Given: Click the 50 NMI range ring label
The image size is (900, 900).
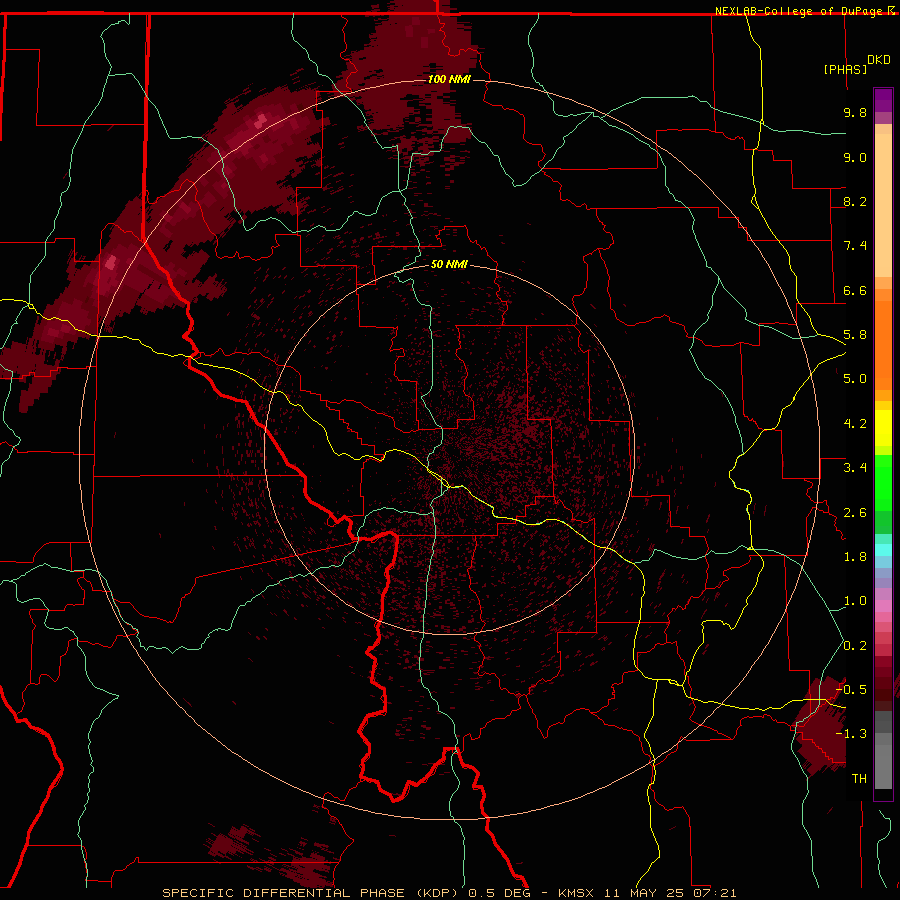Looking at the screenshot, I should point(449,264).
